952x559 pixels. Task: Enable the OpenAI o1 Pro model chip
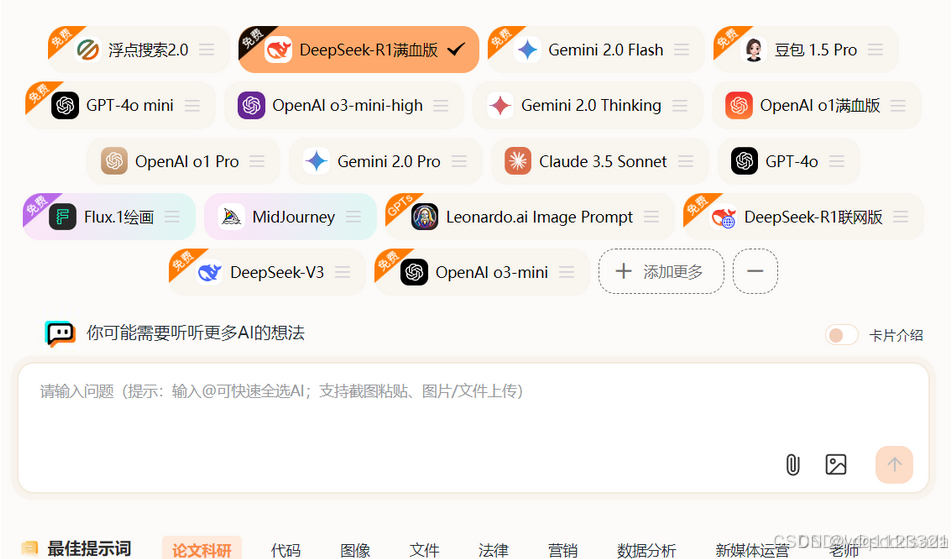pyautogui.click(x=183, y=161)
